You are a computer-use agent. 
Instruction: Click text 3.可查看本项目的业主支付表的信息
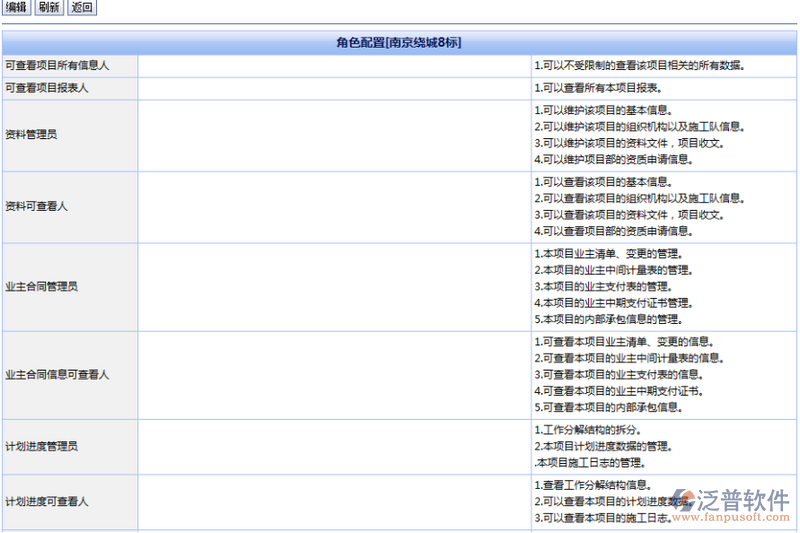tap(619, 375)
